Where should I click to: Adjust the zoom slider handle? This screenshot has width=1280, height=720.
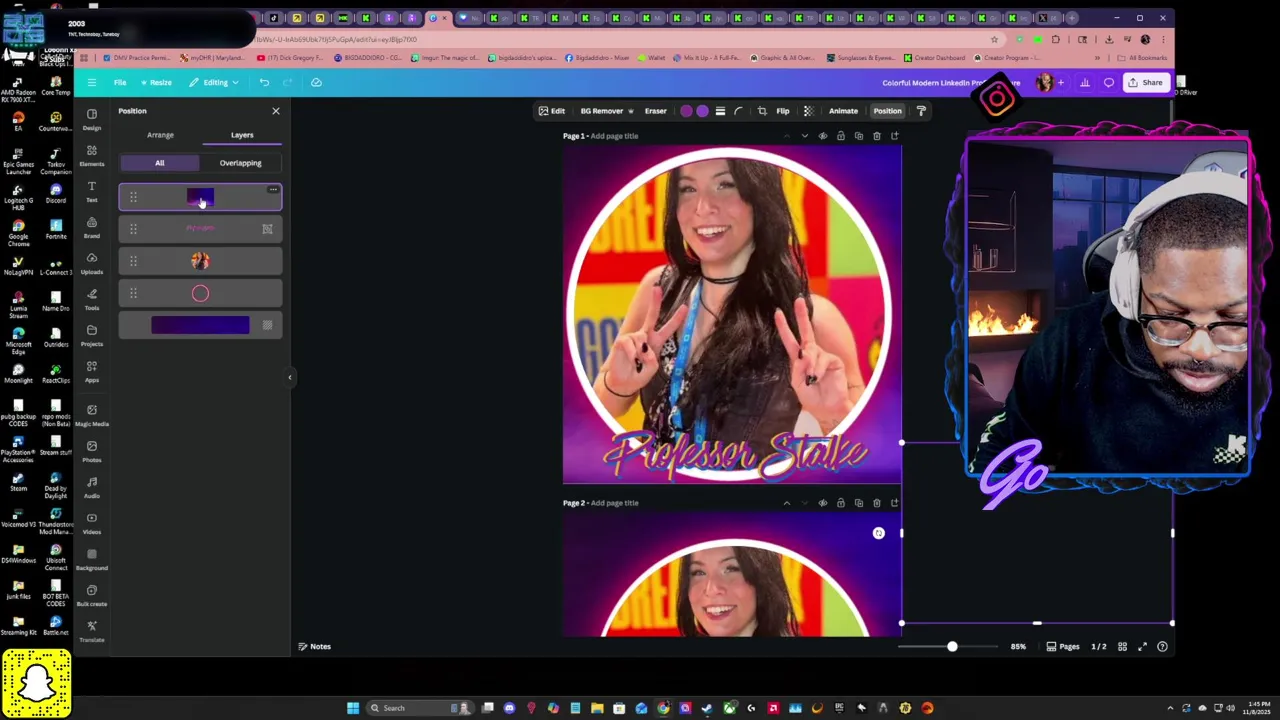tap(952, 647)
